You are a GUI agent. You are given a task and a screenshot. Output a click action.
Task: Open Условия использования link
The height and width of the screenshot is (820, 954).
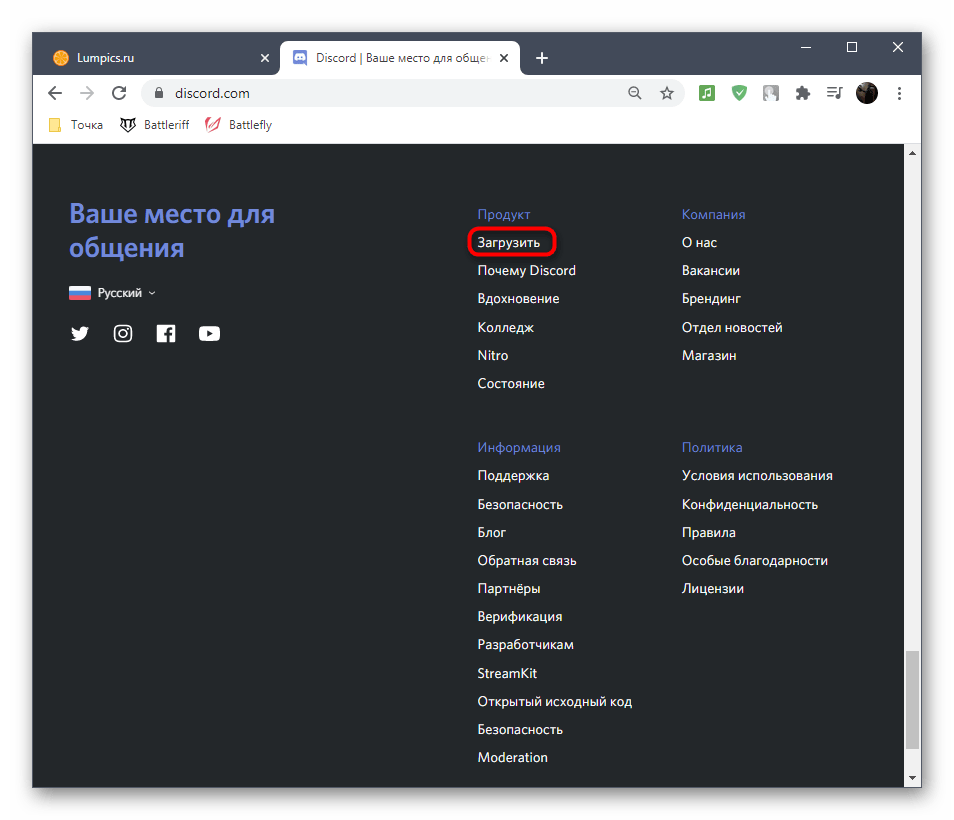tap(757, 476)
